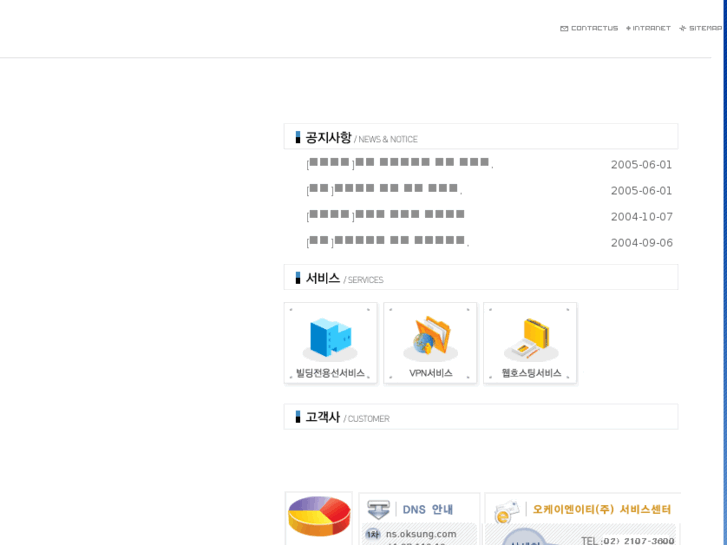Screen dimensions: 727x545
Task: Click the service center mail icon
Action: (x=506, y=511)
